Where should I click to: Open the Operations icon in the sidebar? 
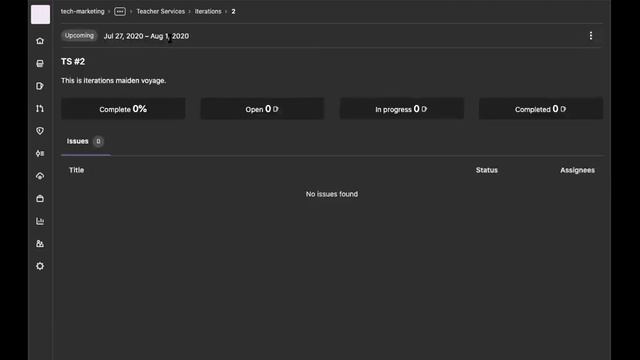(40, 153)
